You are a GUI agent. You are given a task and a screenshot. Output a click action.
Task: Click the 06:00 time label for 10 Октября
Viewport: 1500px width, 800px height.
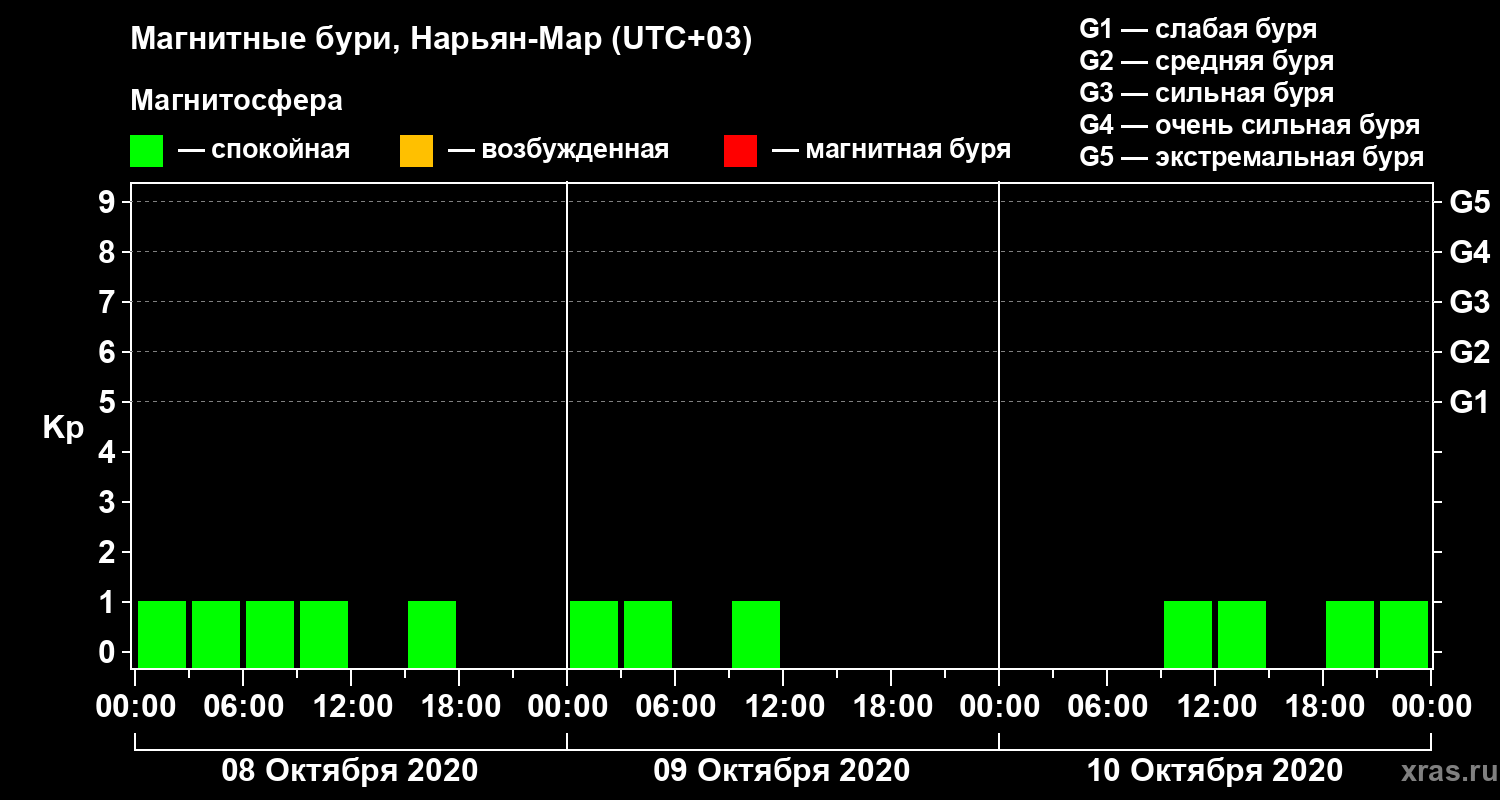pos(1107,706)
